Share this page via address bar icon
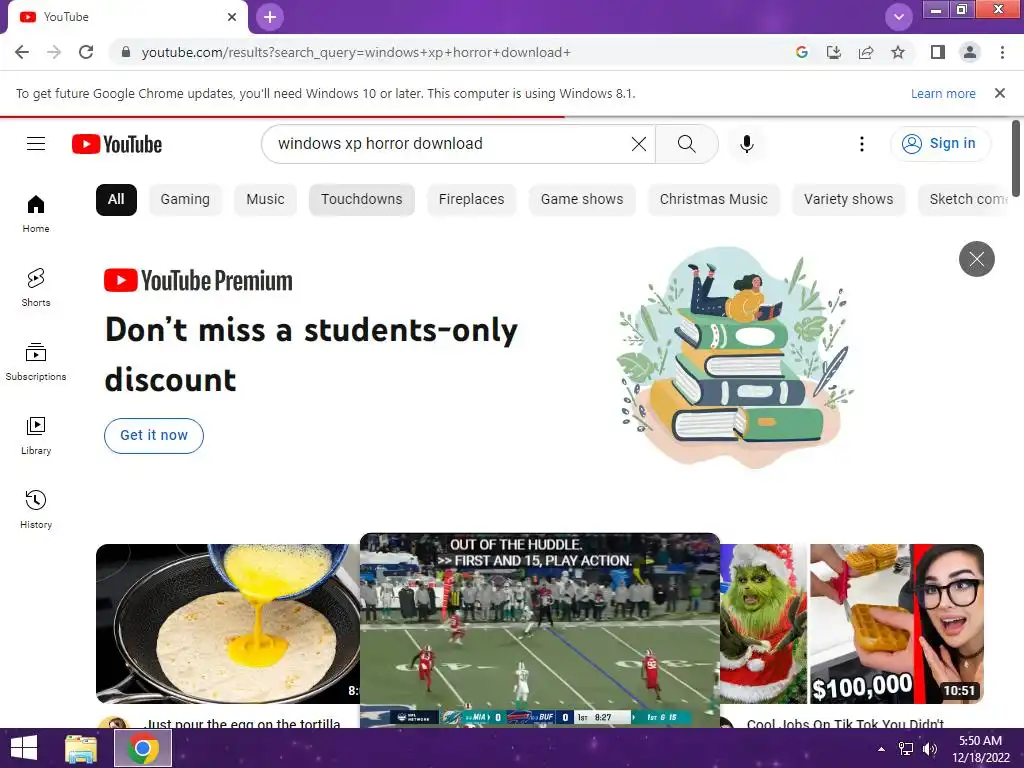This screenshot has height=768, width=1024. [866, 52]
